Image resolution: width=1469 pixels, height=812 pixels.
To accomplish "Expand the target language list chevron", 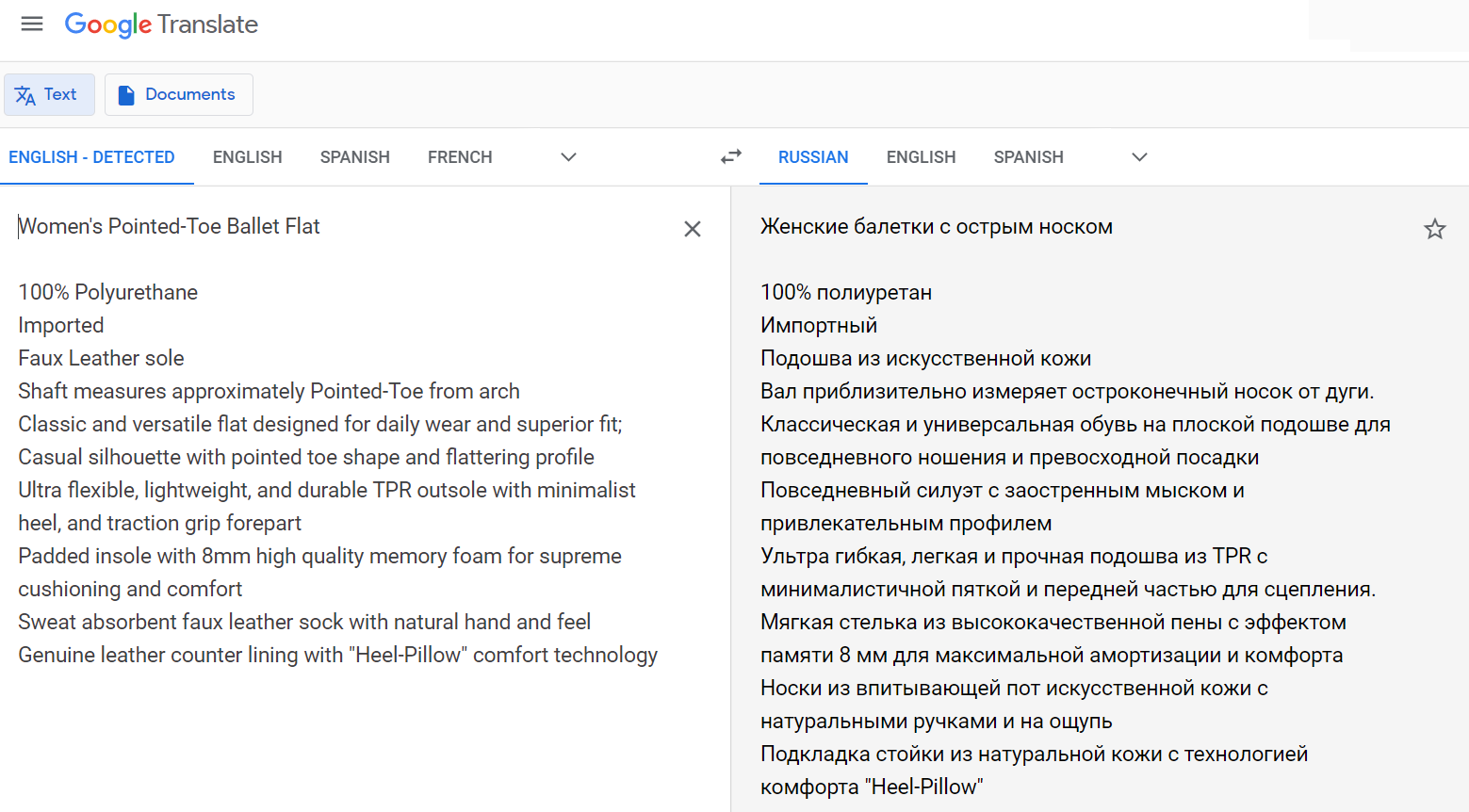I will pyautogui.click(x=1139, y=157).
